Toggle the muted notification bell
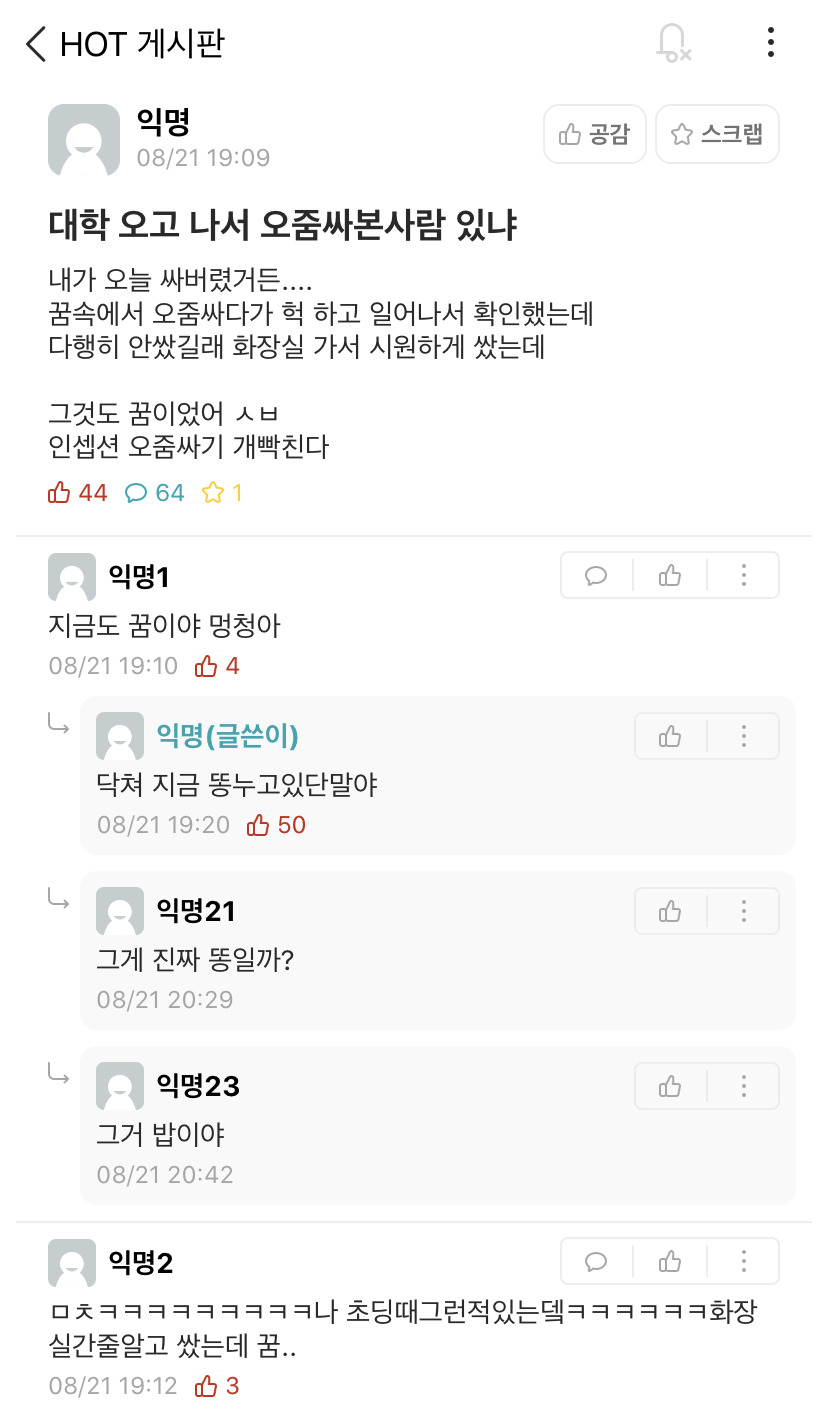This screenshot has width=828, height=1421. pos(672,43)
